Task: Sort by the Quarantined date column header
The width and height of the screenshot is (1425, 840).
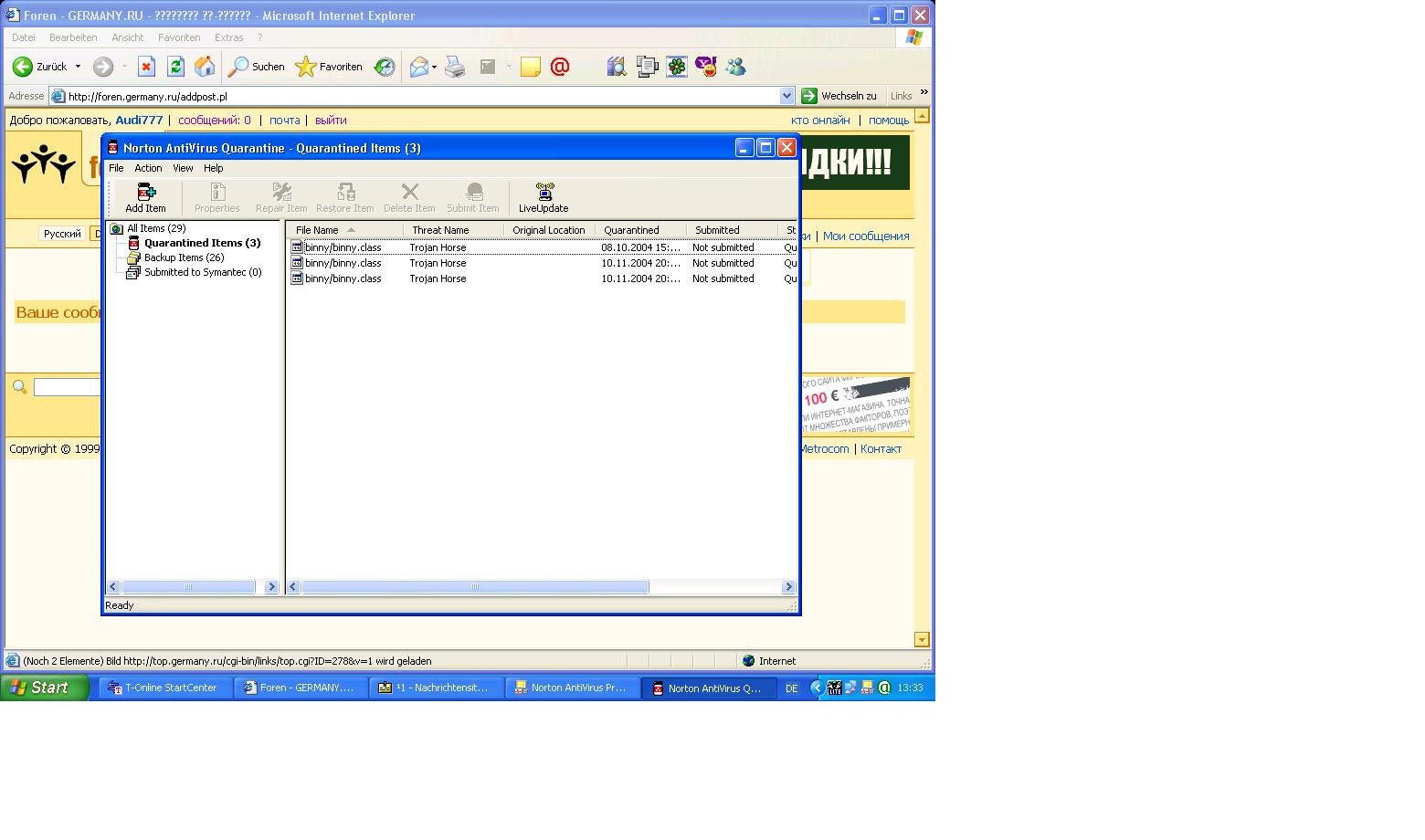Action: [x=640, y=230]
